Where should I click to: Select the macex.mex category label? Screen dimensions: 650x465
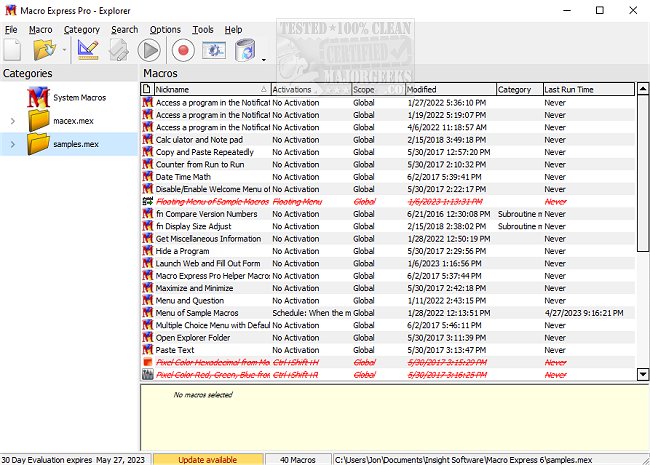pos(73,121)
